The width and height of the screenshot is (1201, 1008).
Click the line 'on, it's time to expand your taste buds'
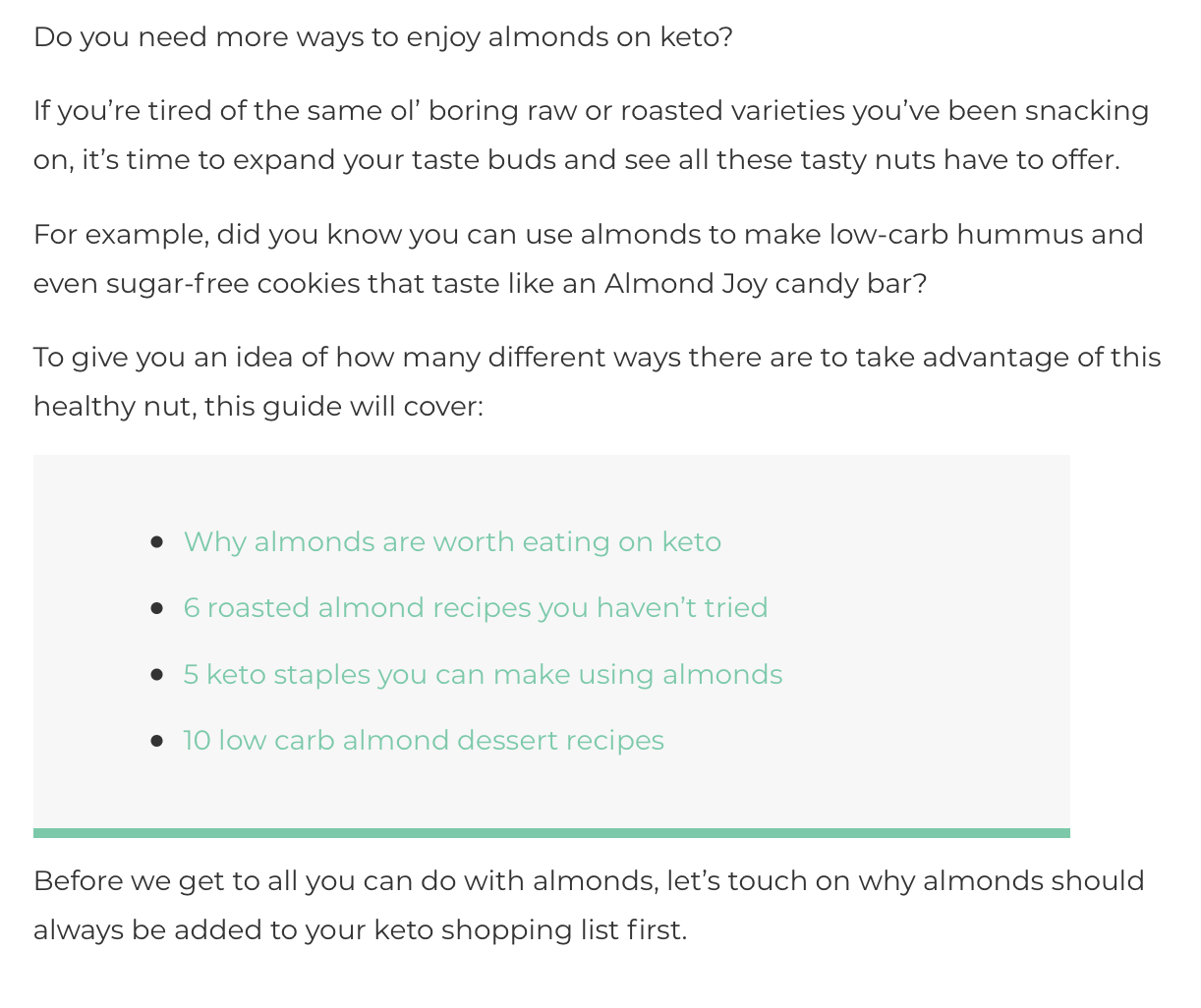[577, 160]
